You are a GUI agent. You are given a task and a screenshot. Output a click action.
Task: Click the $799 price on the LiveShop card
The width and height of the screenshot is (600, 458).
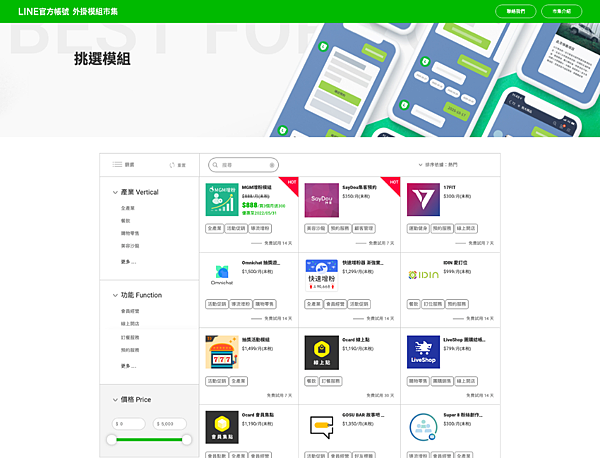coord(457,349)
